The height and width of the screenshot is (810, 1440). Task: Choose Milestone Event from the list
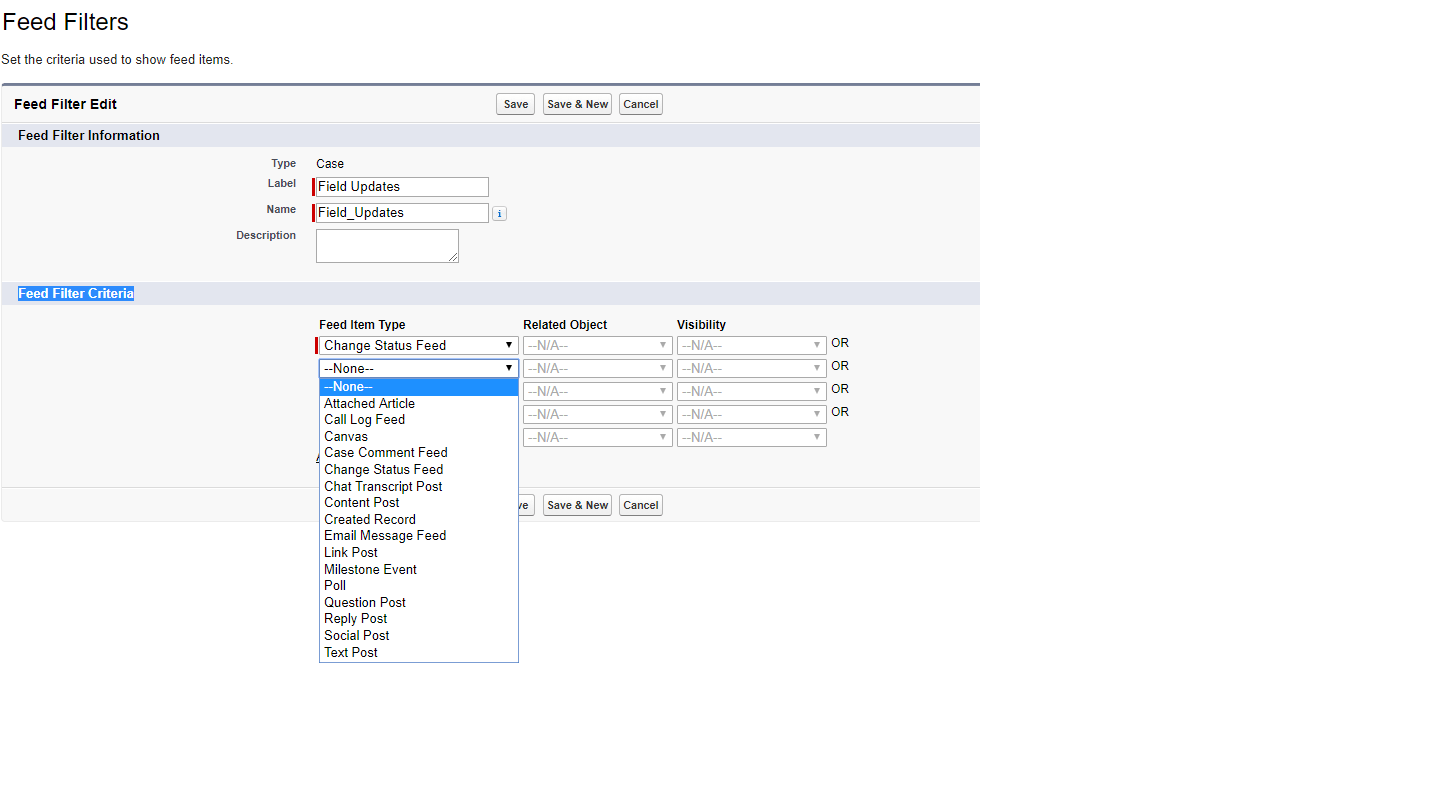(370, 569)
